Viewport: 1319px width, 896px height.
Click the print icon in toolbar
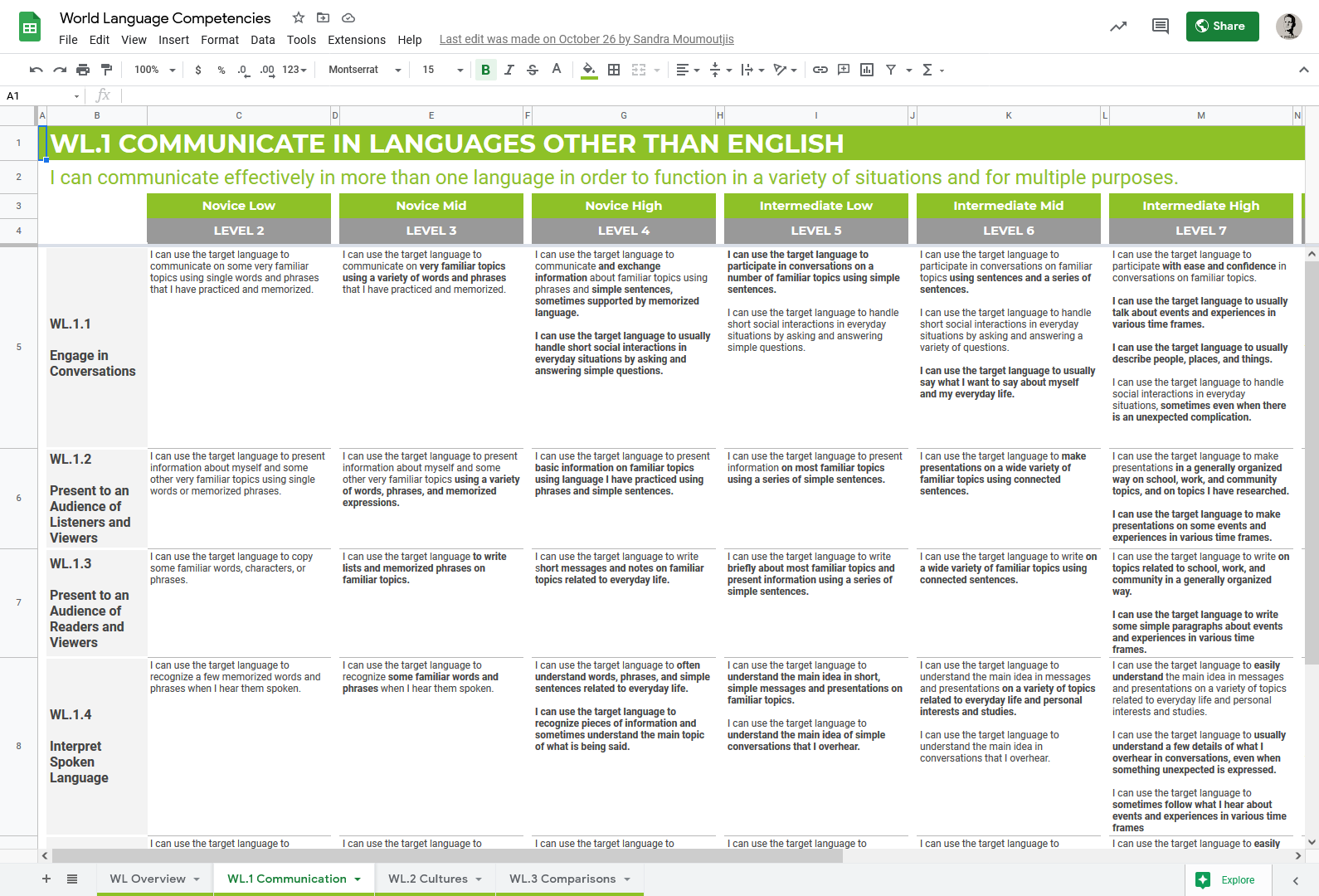click(x=83, y=70)
